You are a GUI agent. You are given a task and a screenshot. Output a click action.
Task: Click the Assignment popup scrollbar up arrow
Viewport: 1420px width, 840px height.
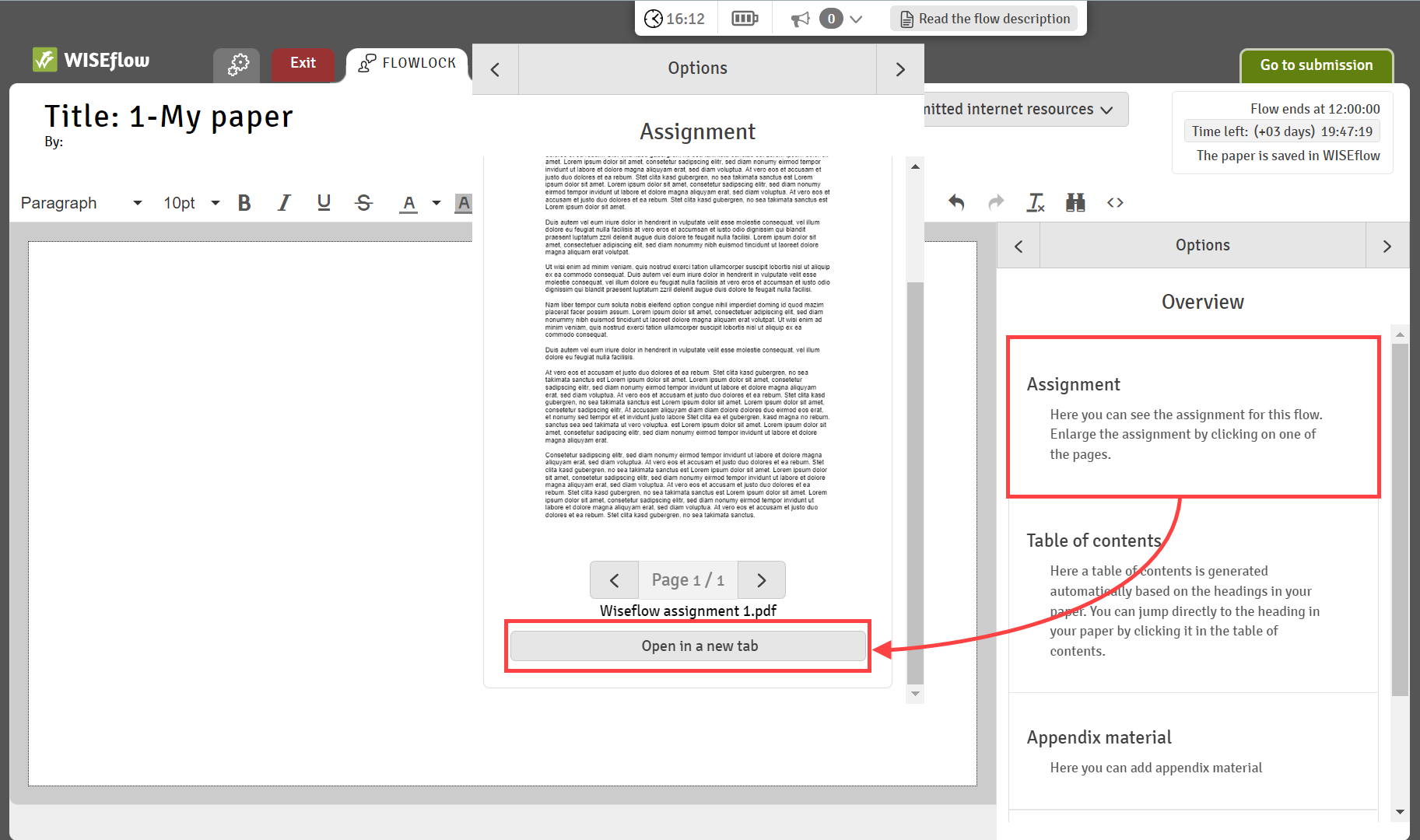point(915,166)
